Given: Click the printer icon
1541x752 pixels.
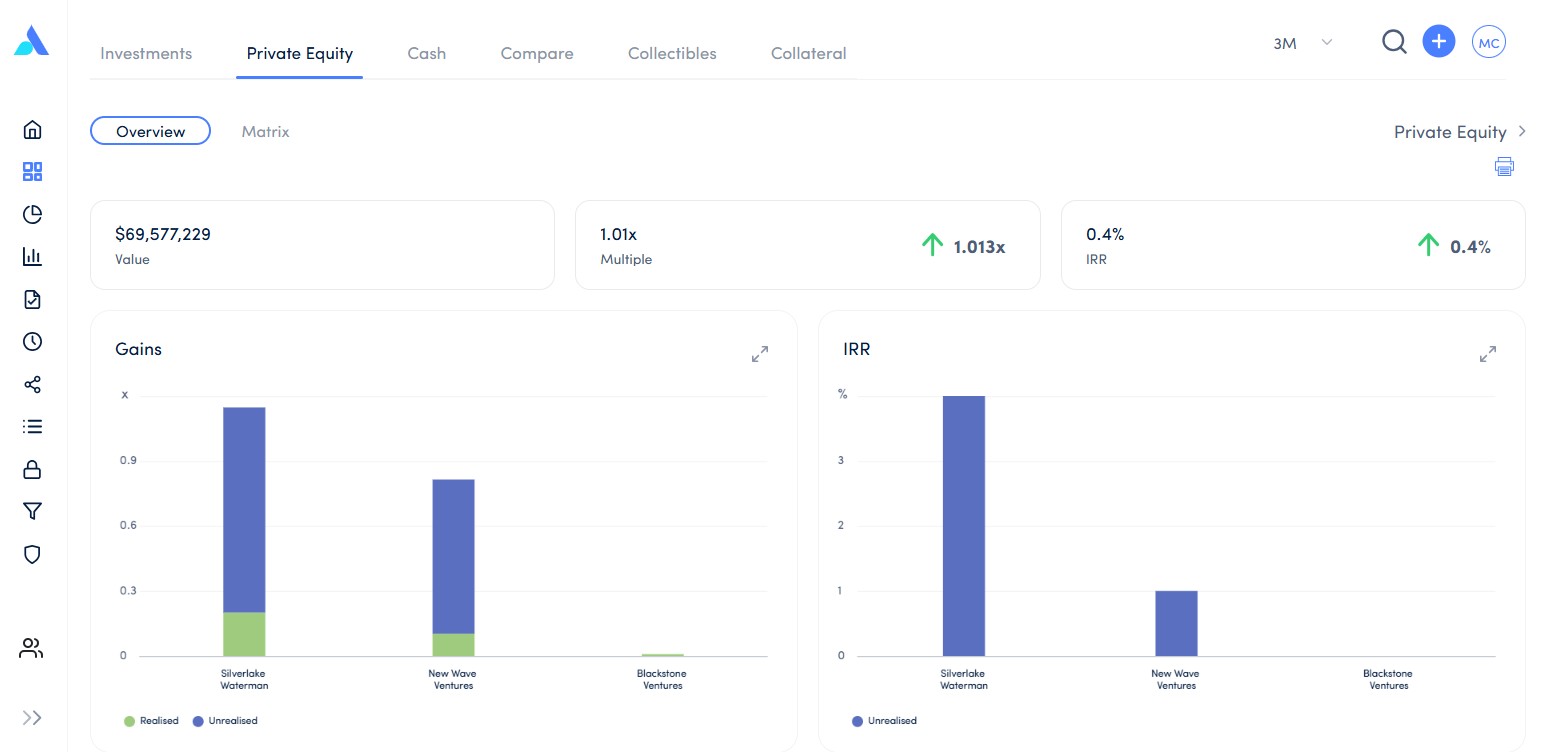Looking at the screenshot, I should [1504, 167].
